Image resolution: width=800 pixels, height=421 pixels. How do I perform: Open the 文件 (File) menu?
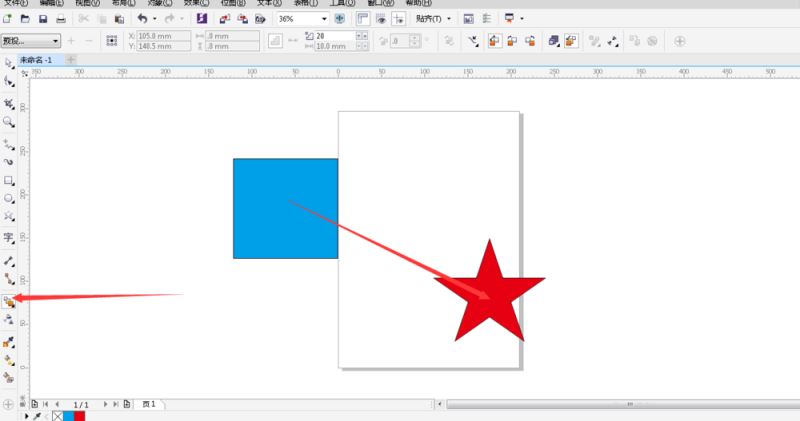click(x=16, y=3)
